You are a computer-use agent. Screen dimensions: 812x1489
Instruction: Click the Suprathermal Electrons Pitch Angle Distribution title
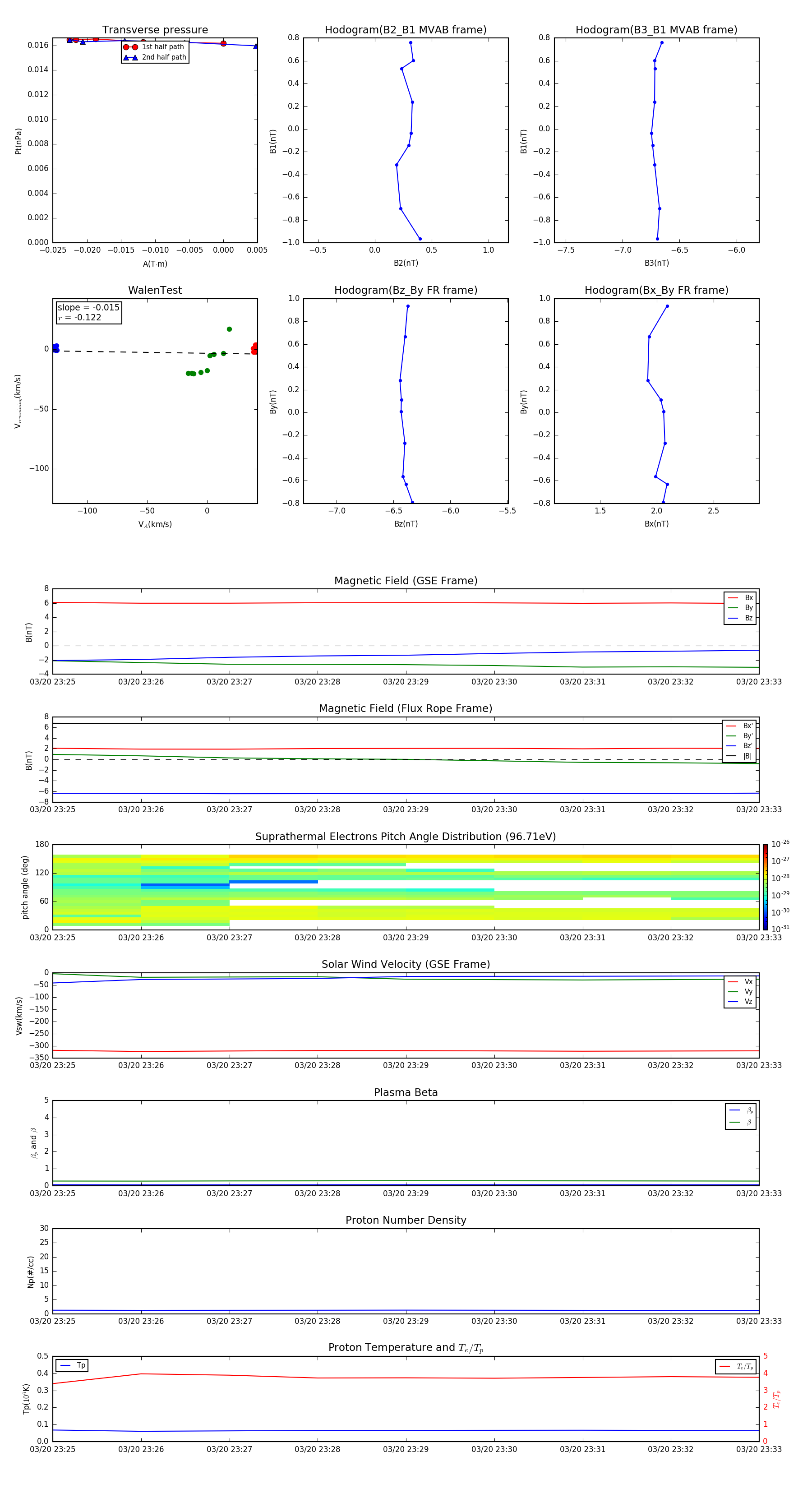pos(406,837)
